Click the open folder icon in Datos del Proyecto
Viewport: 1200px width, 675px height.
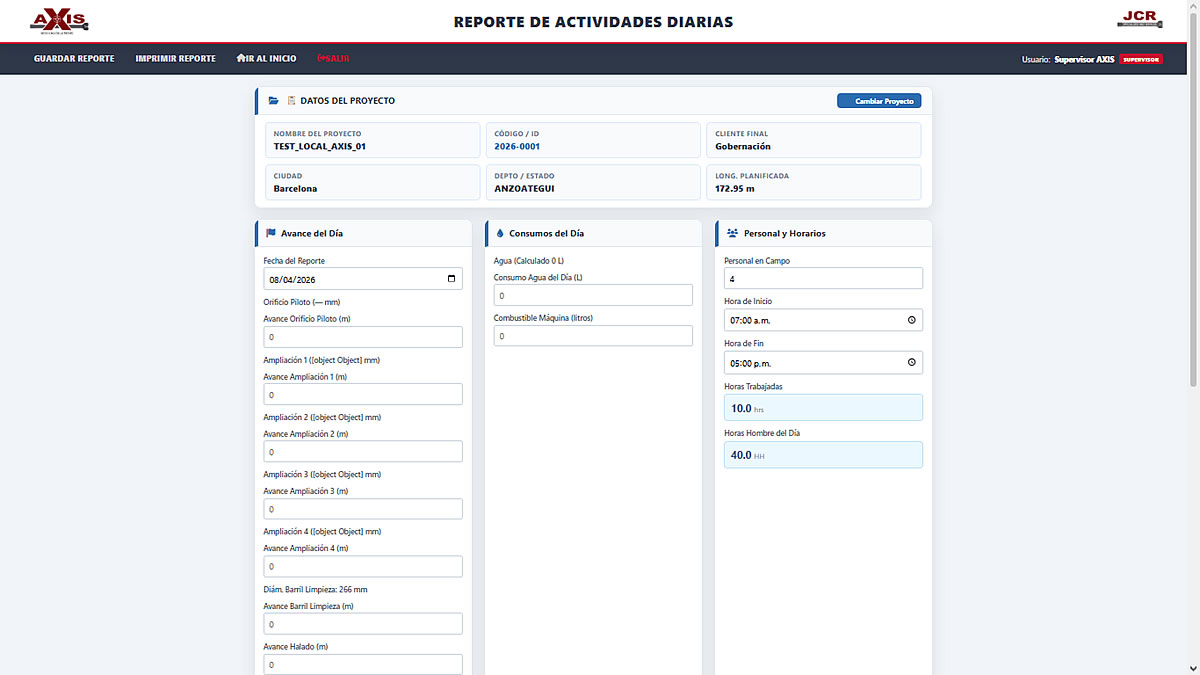[274, 101]
